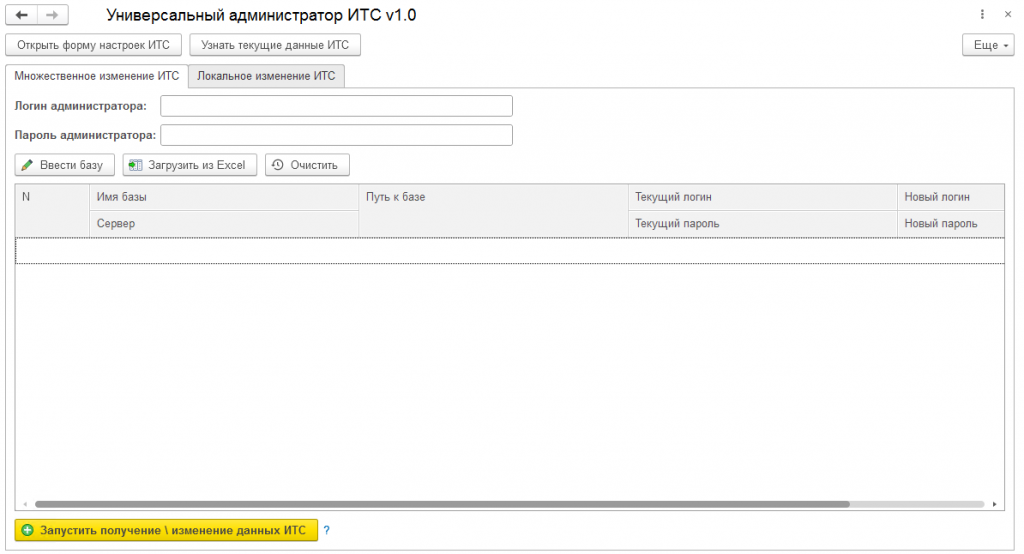The height and width of the screenshot is (554, 1024).
Task: Click the Excel icon on Загрузить из Excel
Action: [135, 165]
